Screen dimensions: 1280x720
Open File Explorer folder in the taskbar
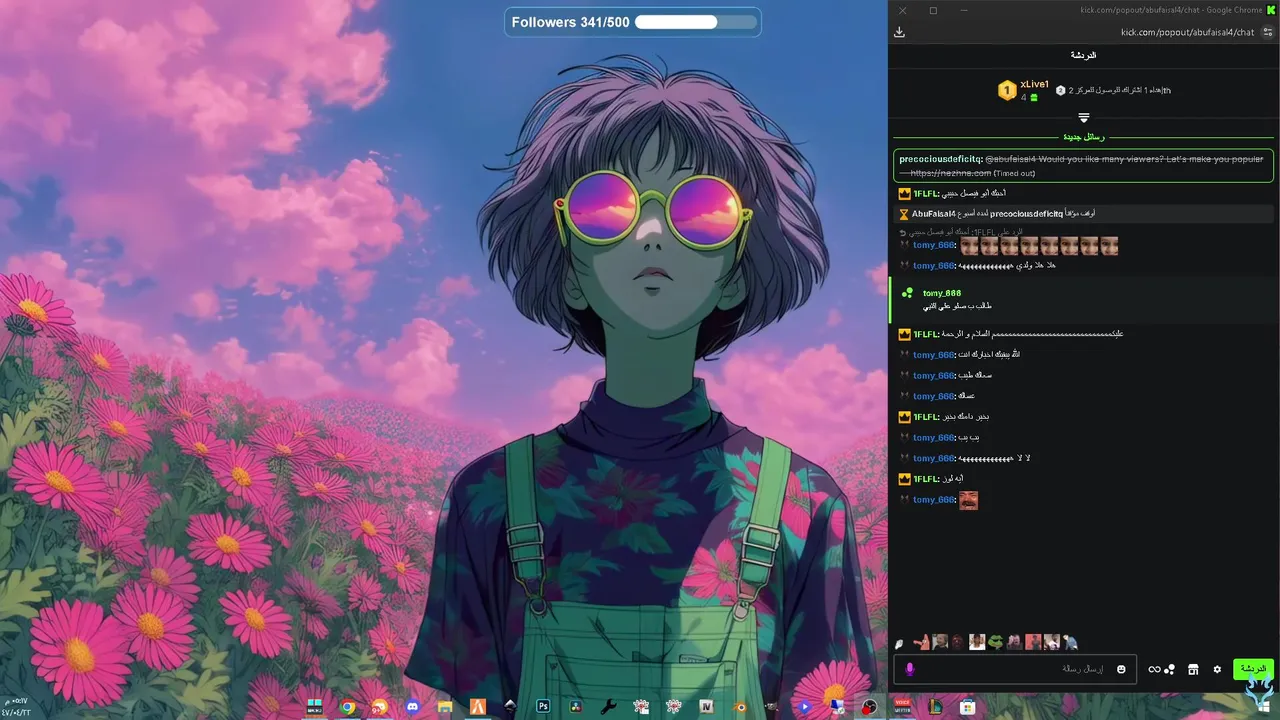(x=444, y=706)
